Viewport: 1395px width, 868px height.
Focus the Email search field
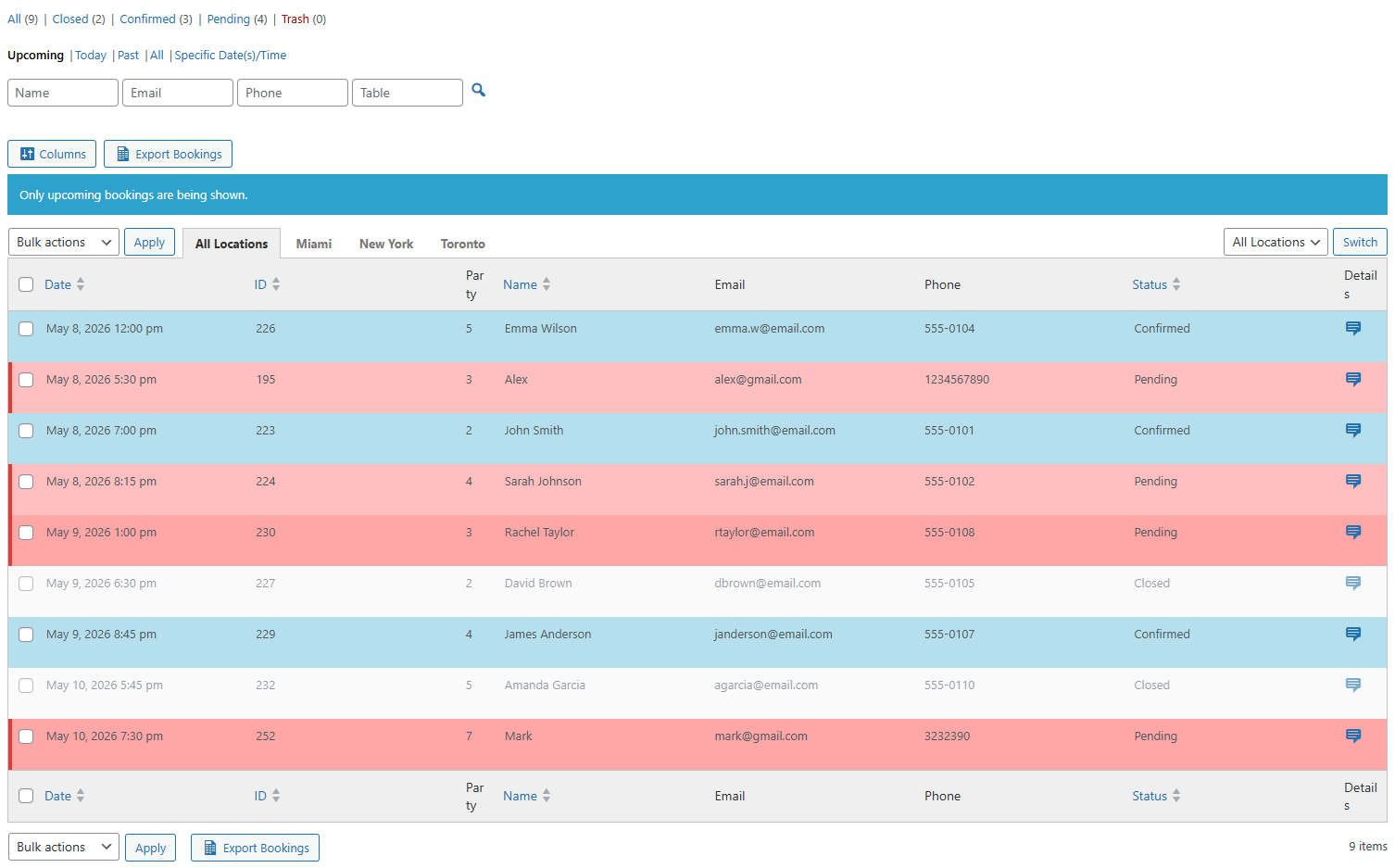click(x=178, y=93)
